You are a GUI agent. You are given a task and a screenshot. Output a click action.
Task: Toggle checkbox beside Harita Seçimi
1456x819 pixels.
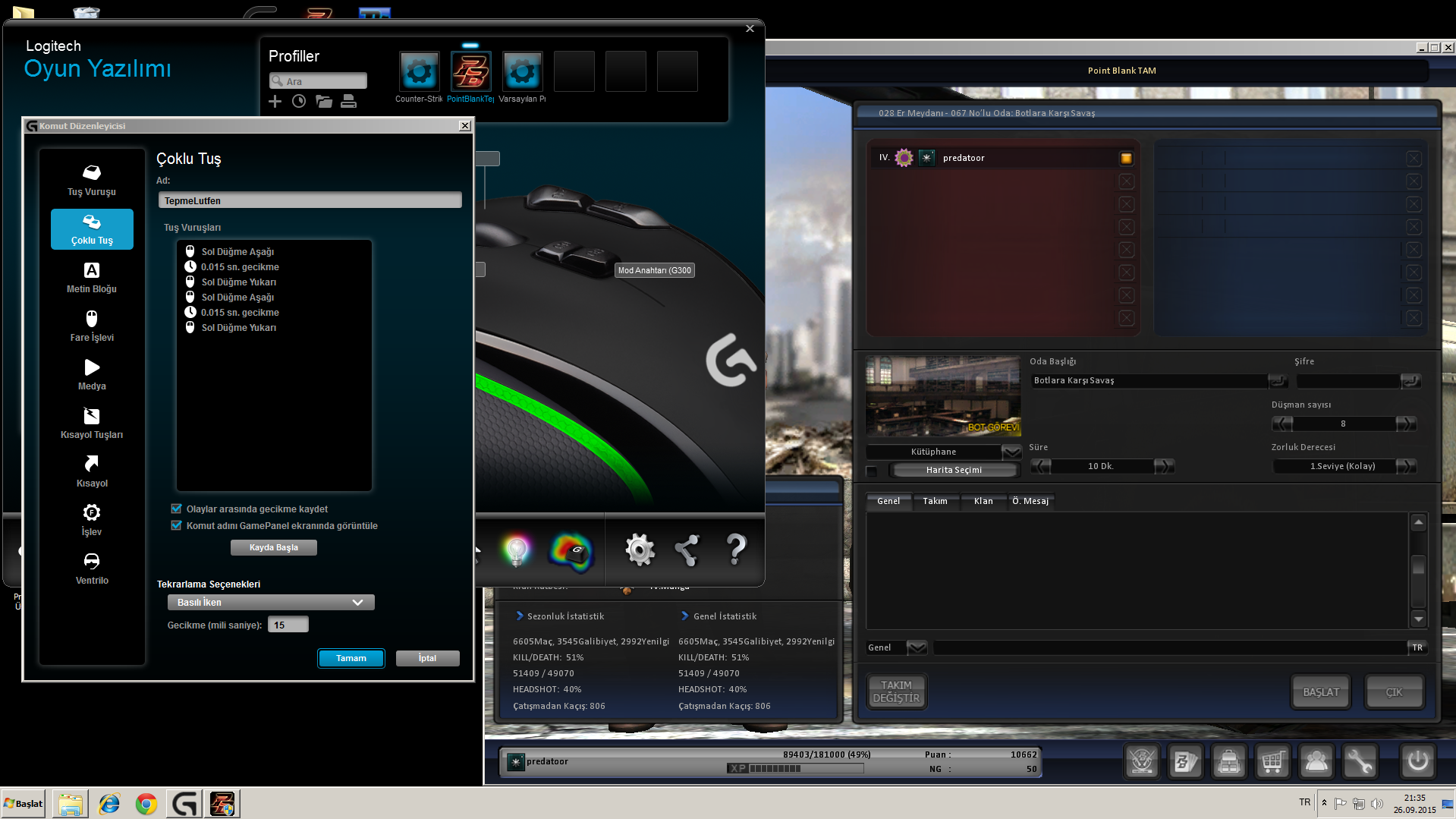[x=872, y=471]
